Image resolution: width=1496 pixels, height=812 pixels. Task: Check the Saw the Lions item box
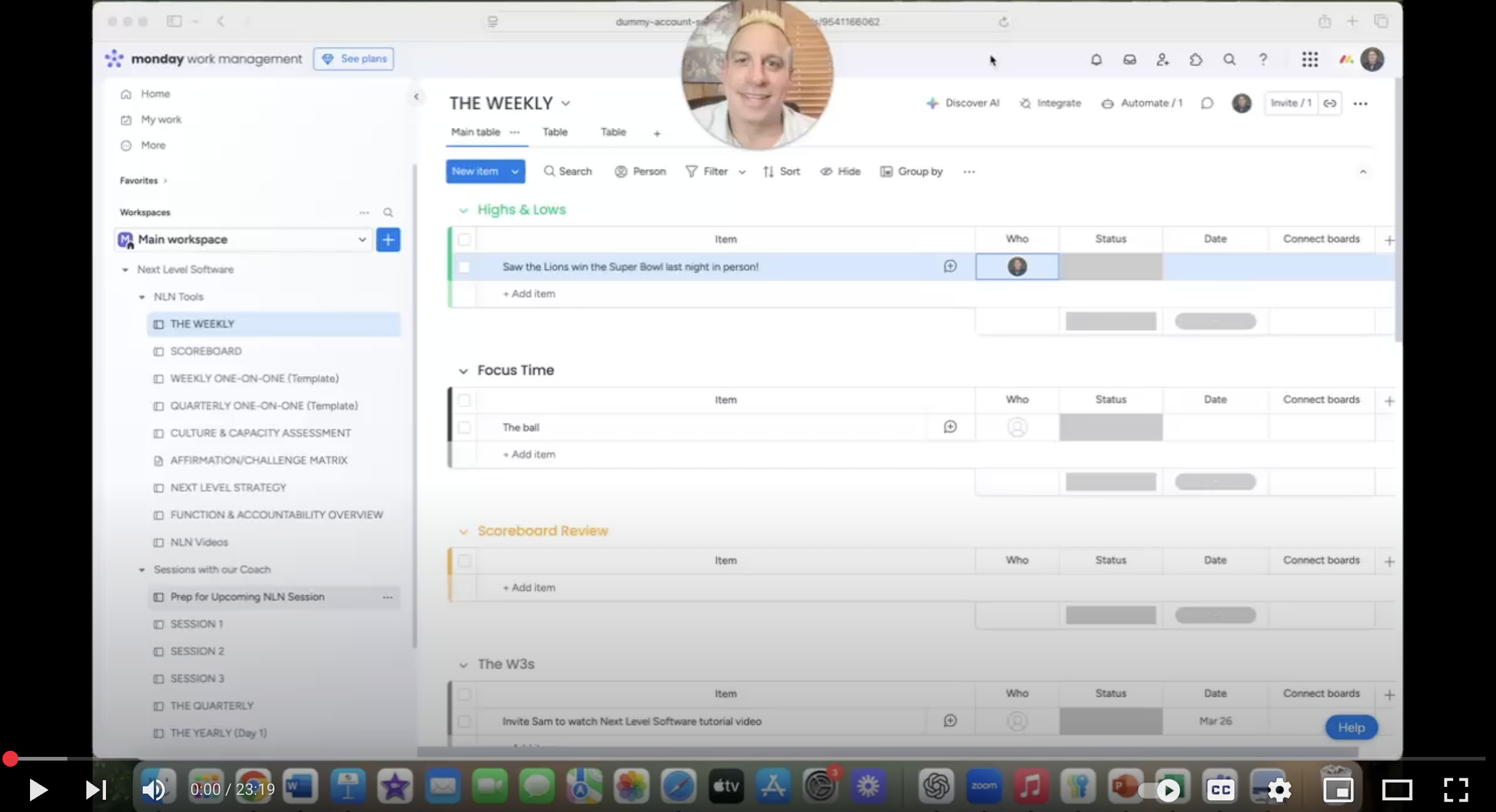(x=464, y=267)
